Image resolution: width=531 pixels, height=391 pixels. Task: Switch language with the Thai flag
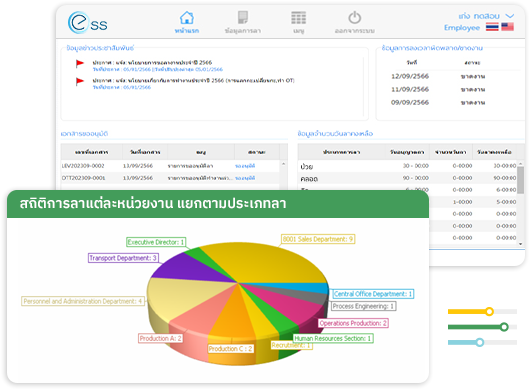492,27
